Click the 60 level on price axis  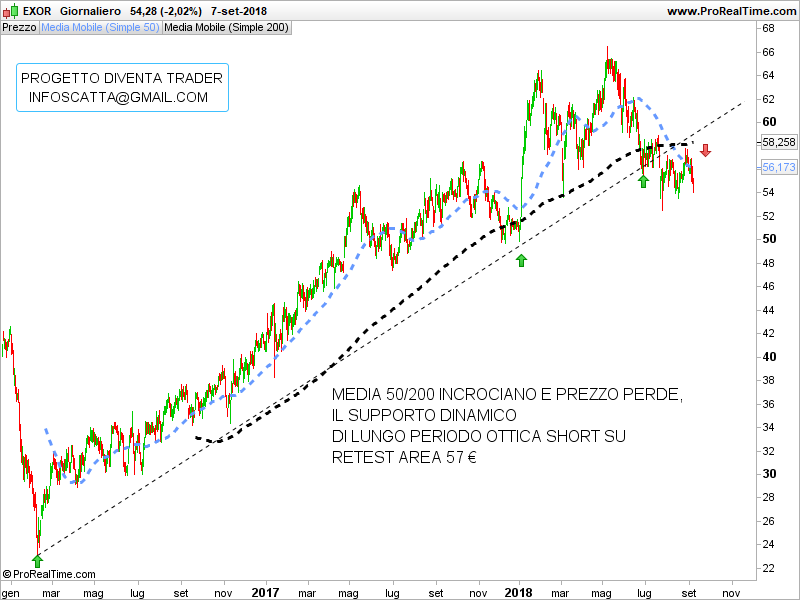coord(769,122)
